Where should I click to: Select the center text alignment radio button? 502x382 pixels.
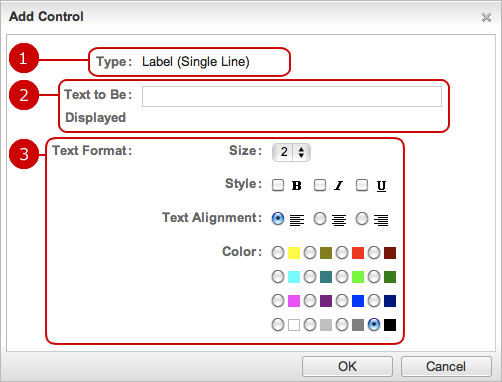[320, 219]
